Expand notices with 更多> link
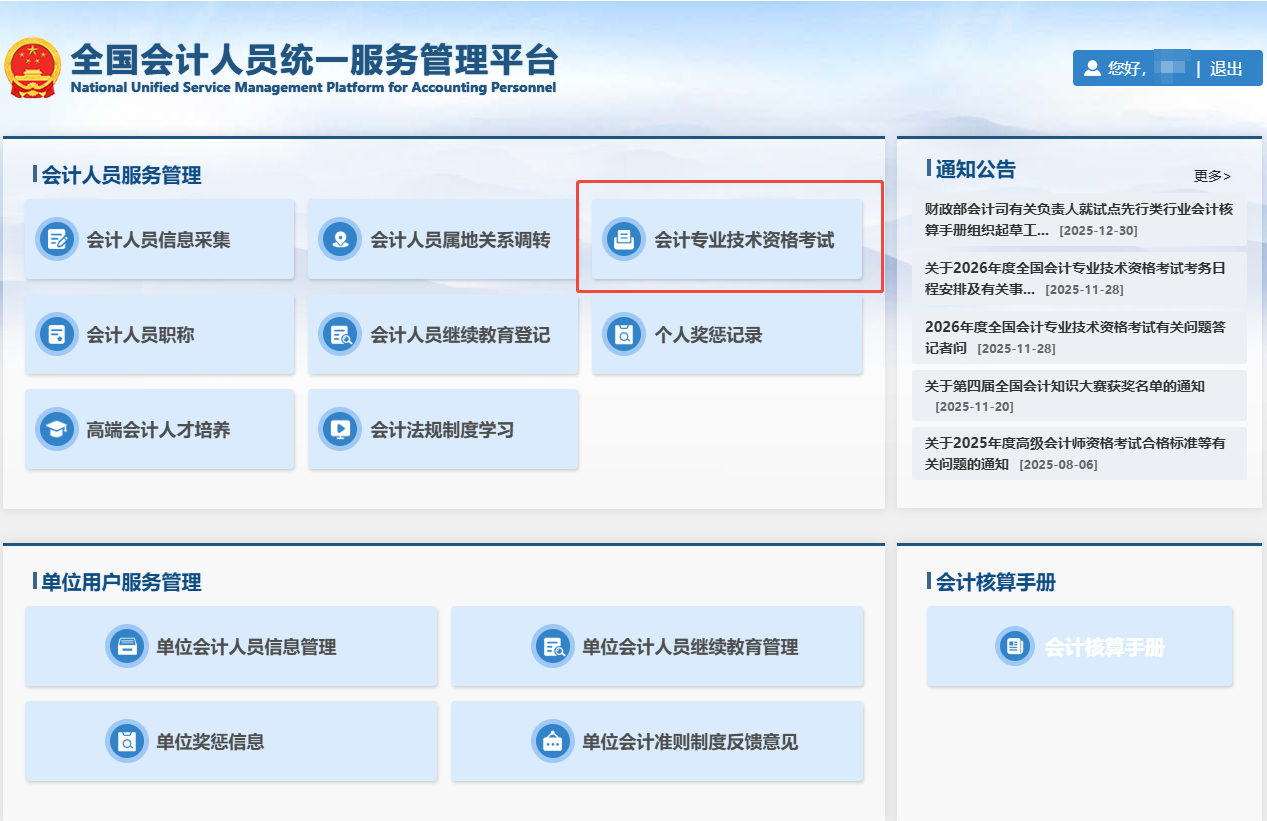The image size is (1267, 821). coord(1211,176)
